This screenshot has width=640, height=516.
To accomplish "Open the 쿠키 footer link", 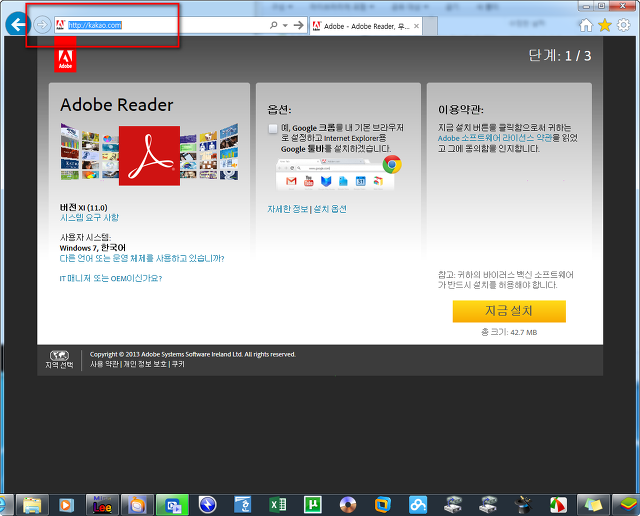I will [x=178, y=364].
